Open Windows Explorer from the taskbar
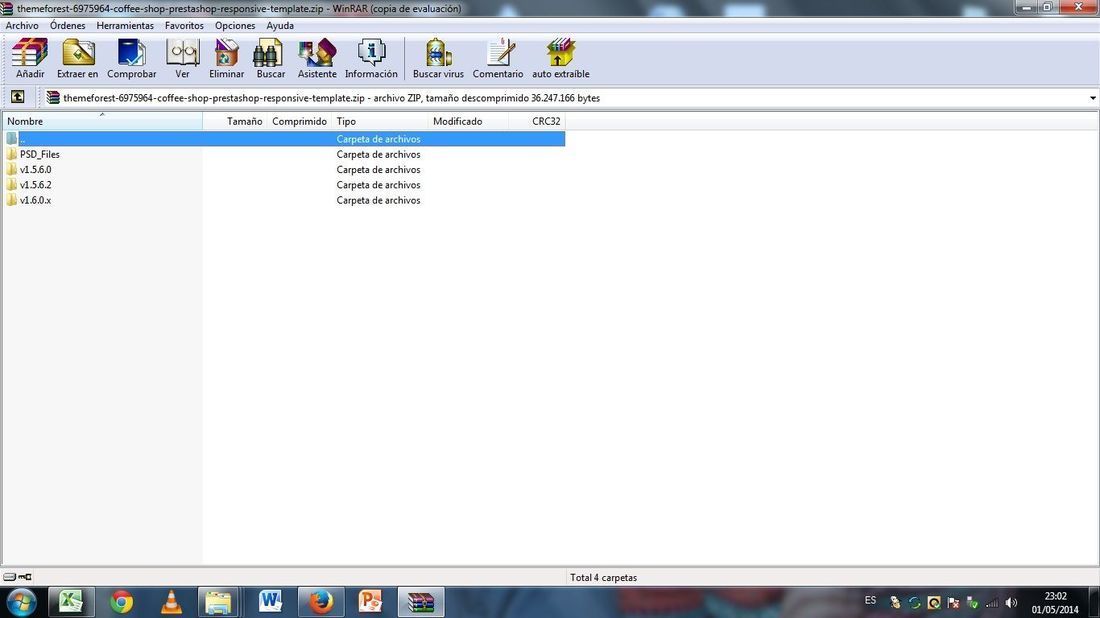Image resolution: width=1100 pixels, height=618 pixels. [x=219, y=602]
